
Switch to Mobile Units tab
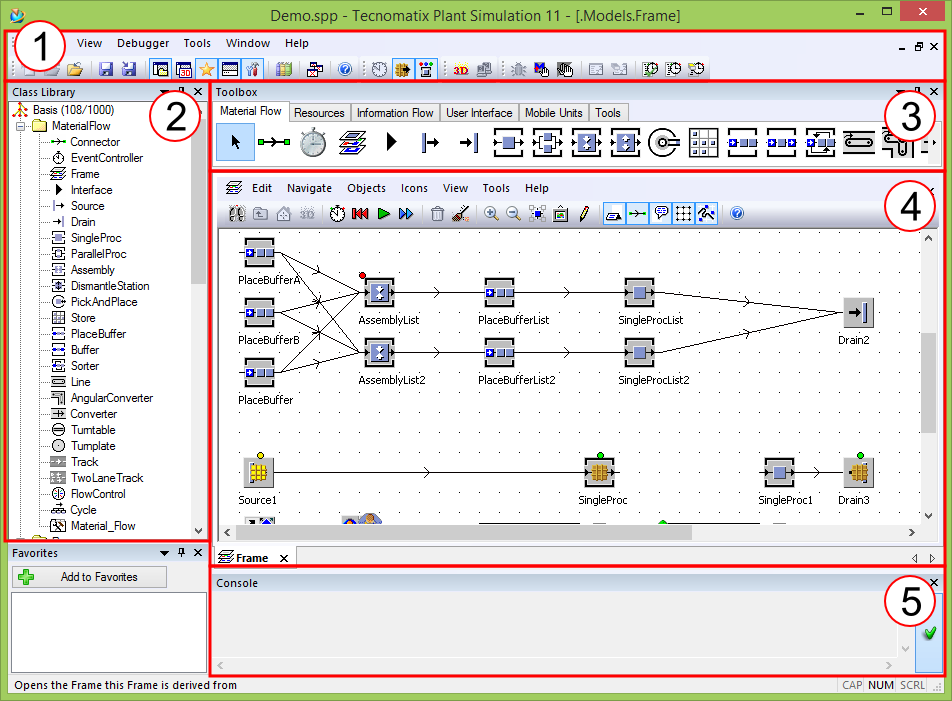(554, 113)
